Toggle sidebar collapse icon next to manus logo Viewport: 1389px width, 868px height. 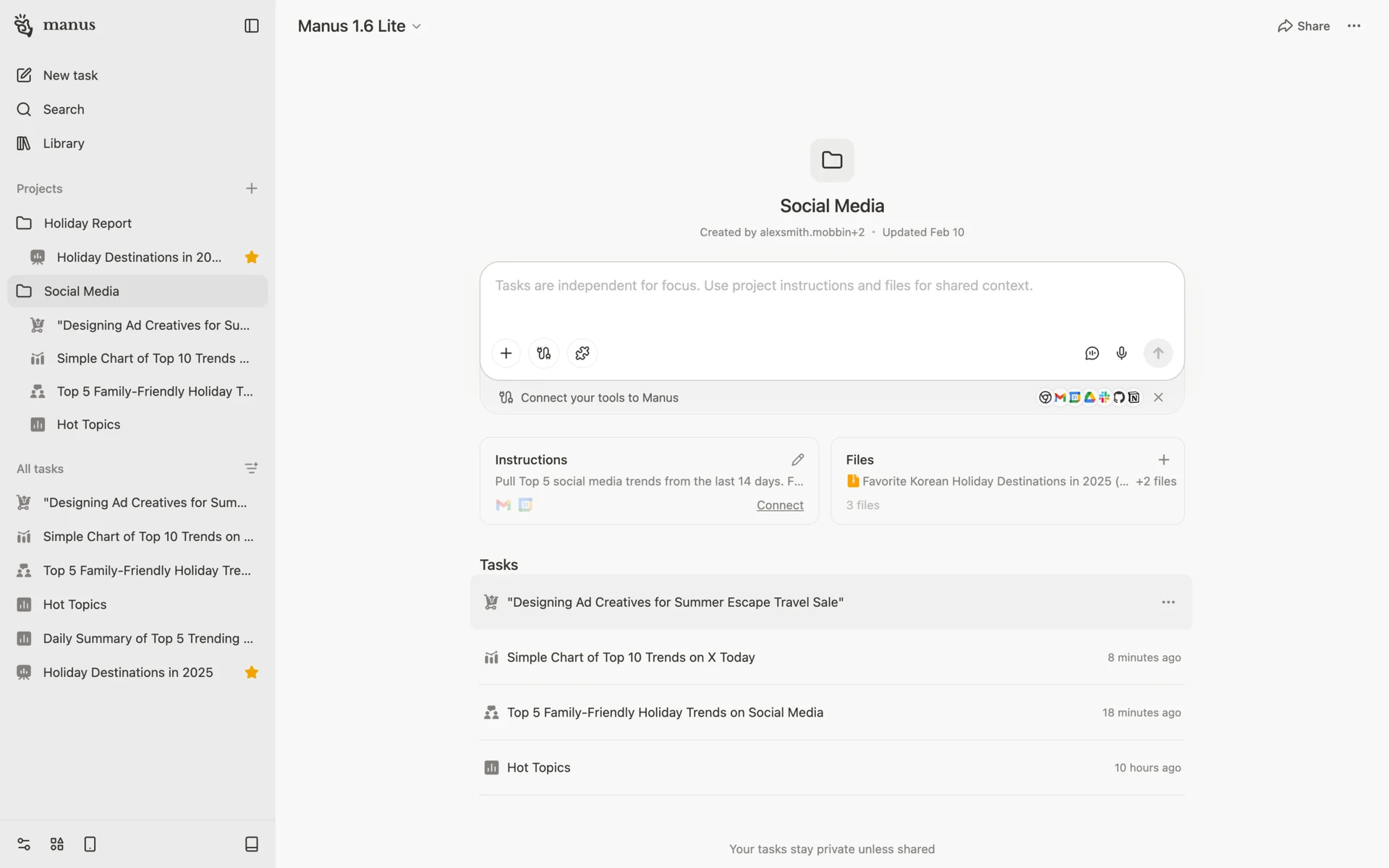251,26
